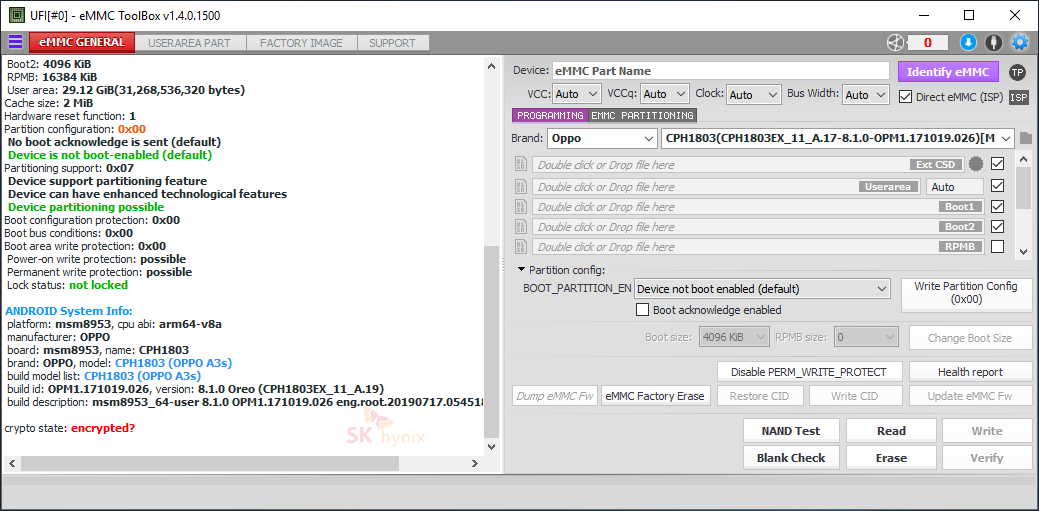This screenshot has width=1039, height=511.
Task: Click the binary file icon on Boot2 row
Action: click(x=521, y=227)
